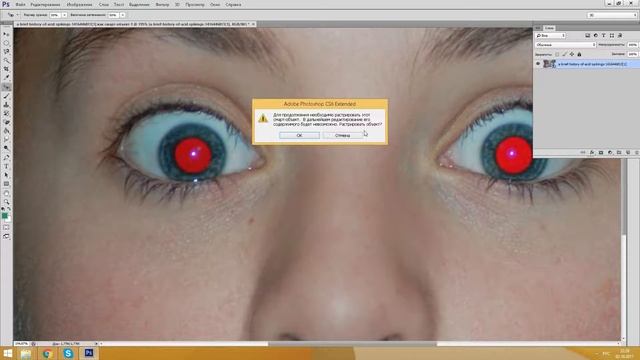640x360 pixels.
Task: Select the Paint Bucket tool
Action: 6,131
